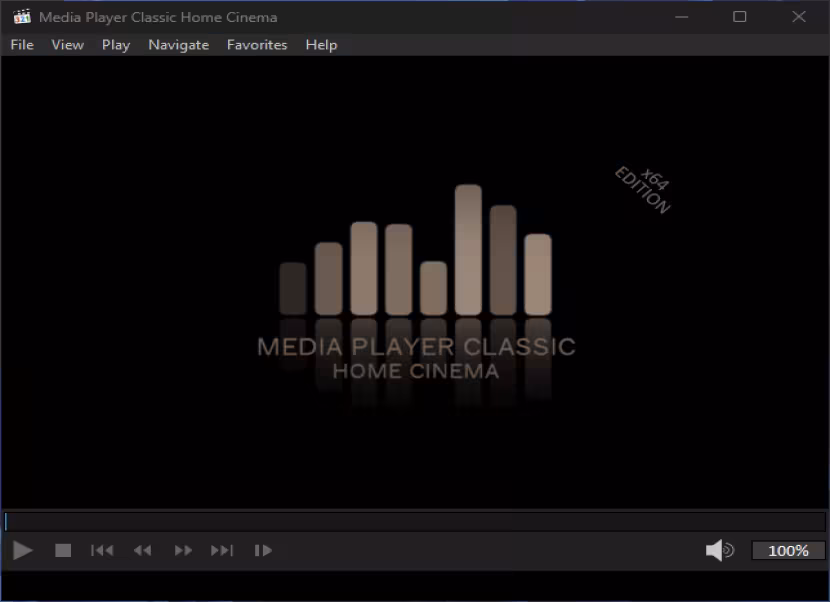Click the seek bar timeline
Viewport: 830px width, 602px height.
[x=415, y=522]
